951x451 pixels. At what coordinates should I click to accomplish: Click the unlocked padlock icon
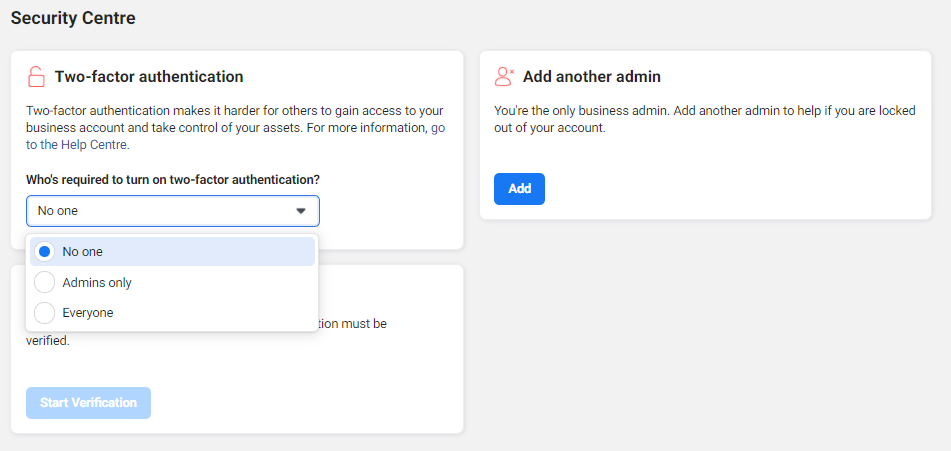point(36,77)
